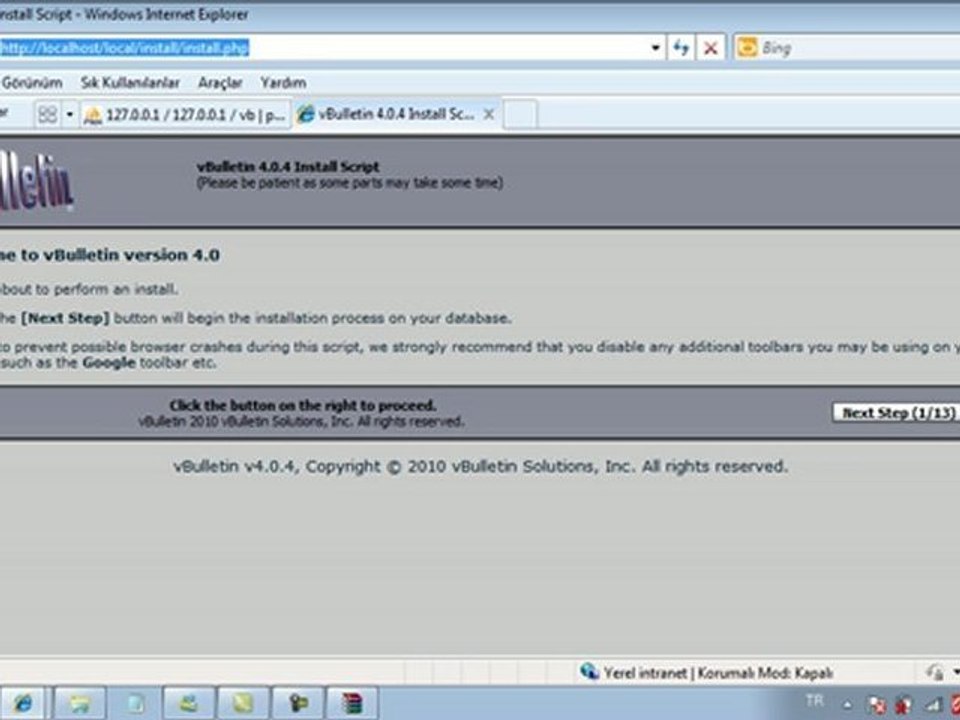Open the Yardım menu
The image size is (960, 720).
(x=283, y=83)
